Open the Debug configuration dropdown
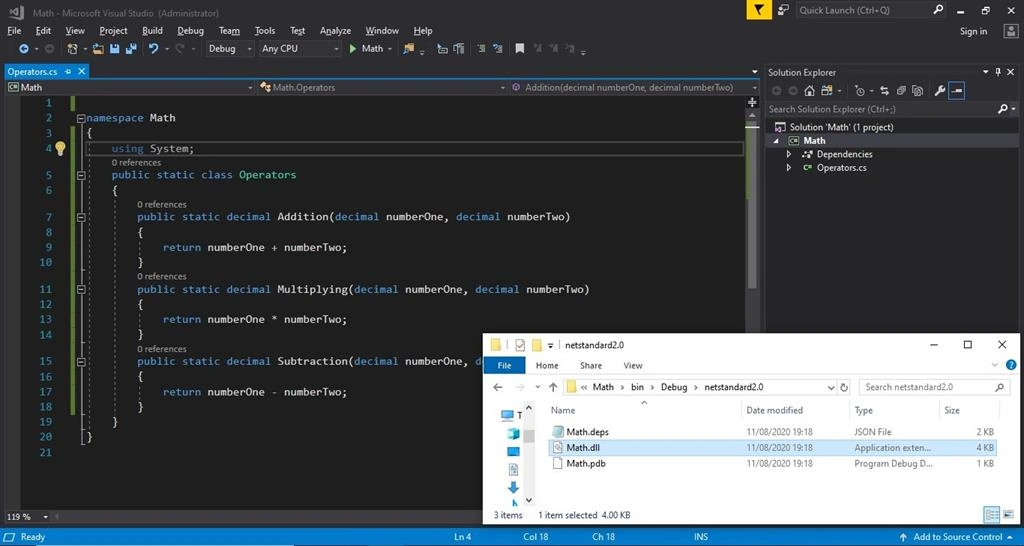Viewport: 1024px width, 546px height. point(231,49)
